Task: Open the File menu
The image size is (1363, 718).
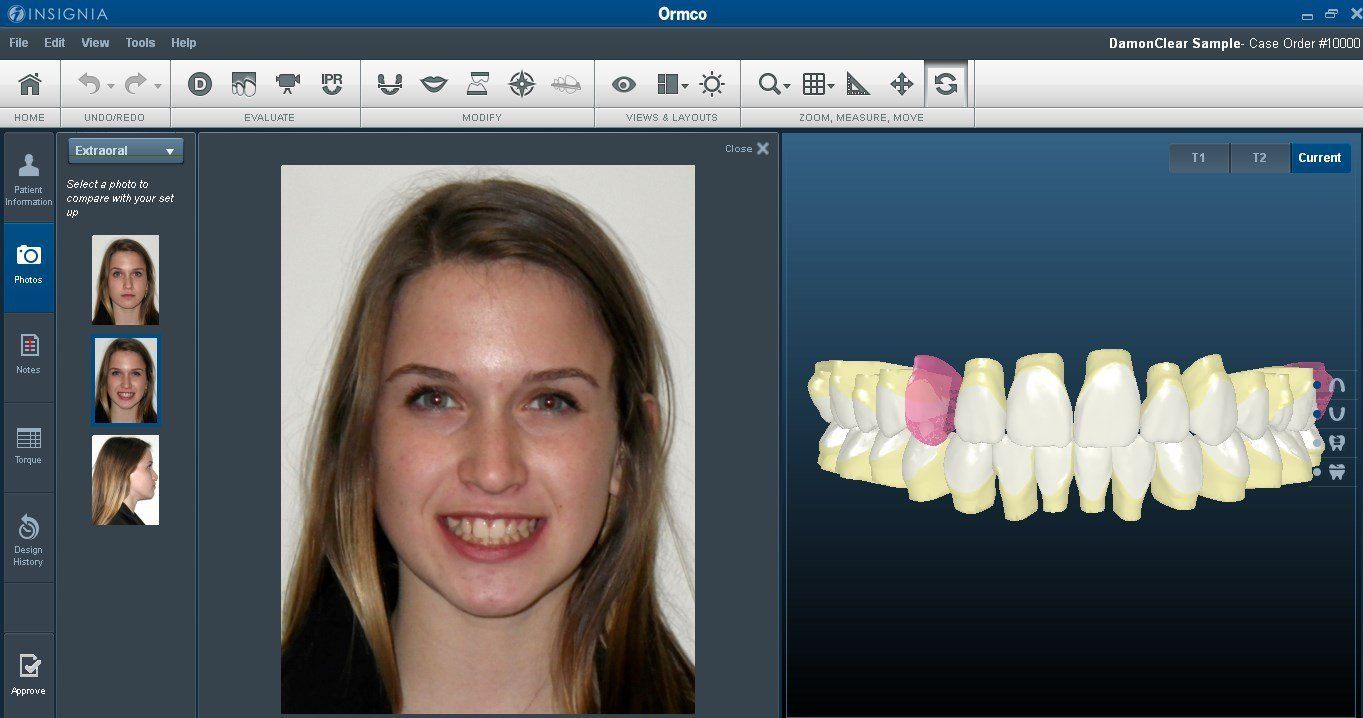Action: pos(19,43)
